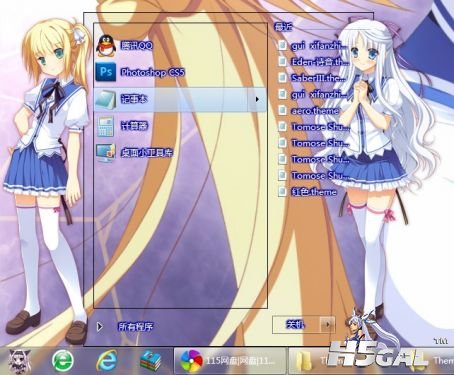Launch Internet Explorer from the taskbar
The height and width of the screenshot is (375, 454).
pos(107,361)
